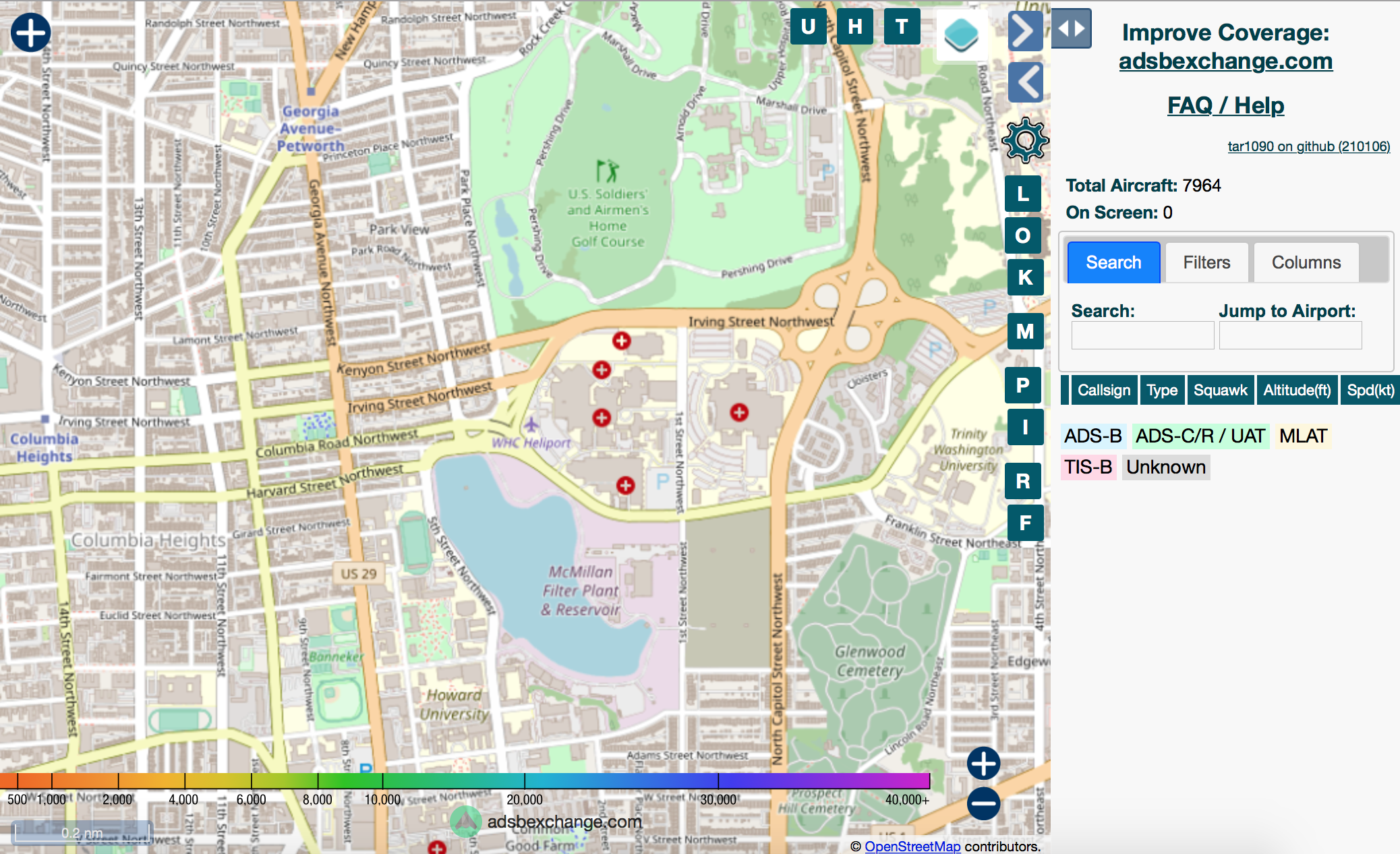Sort by the Callsign column header
Viewport: 1400px width, 854px height.
[x=1104, y=390]
